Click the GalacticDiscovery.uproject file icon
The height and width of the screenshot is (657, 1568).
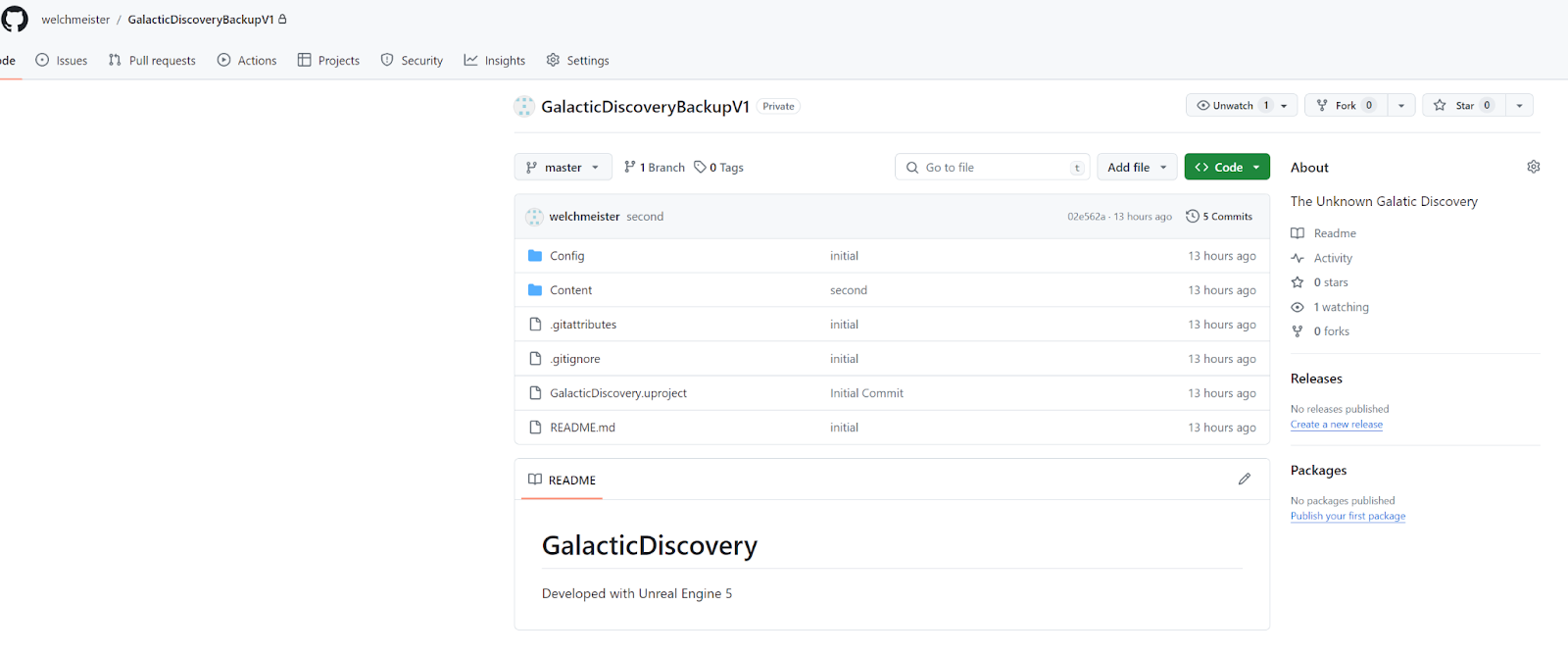pyautogui.click(x=535, y=393)
